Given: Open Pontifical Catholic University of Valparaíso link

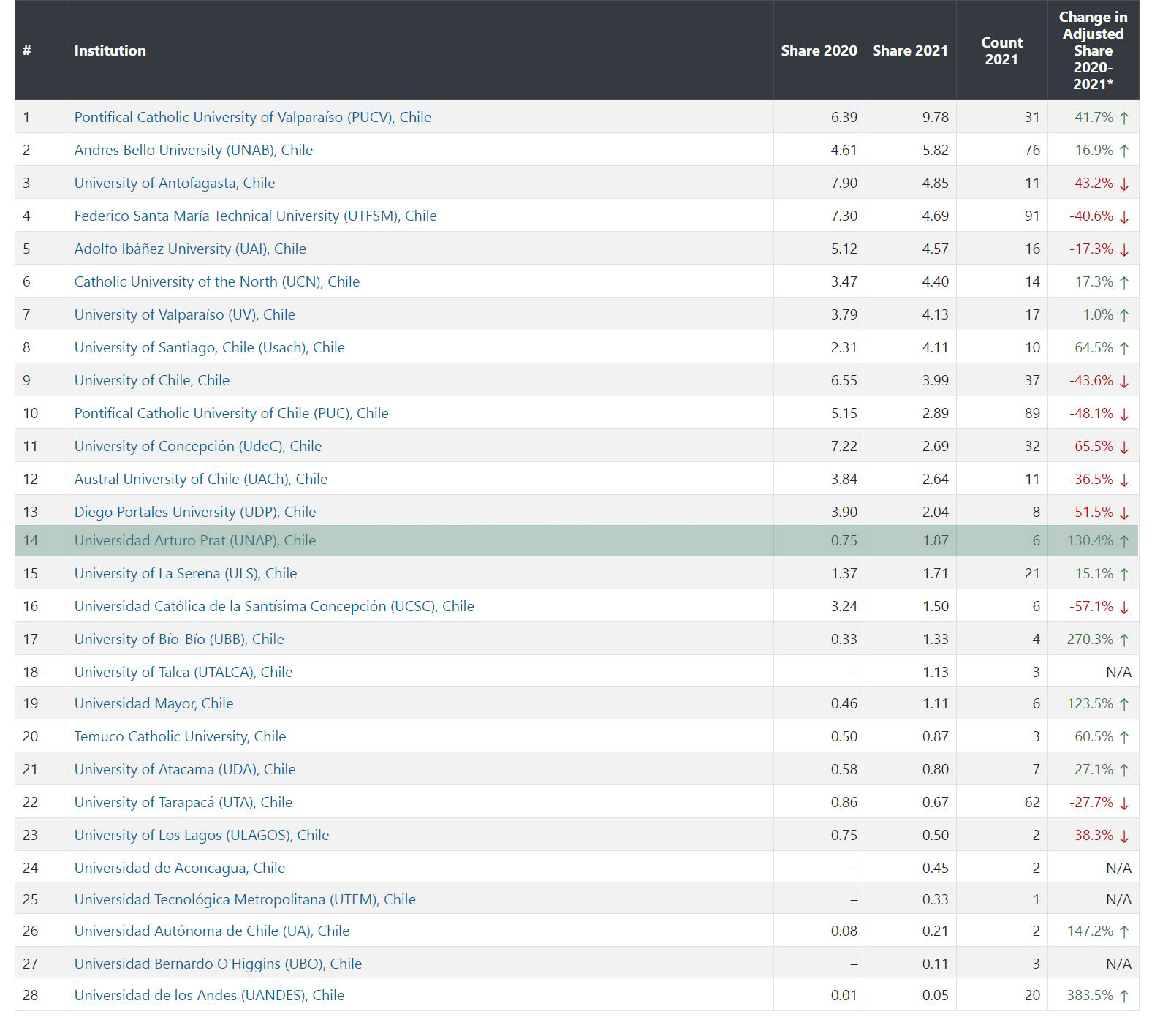Looking at the screenshot, I should pyautogui.click(x=252, y=117).
